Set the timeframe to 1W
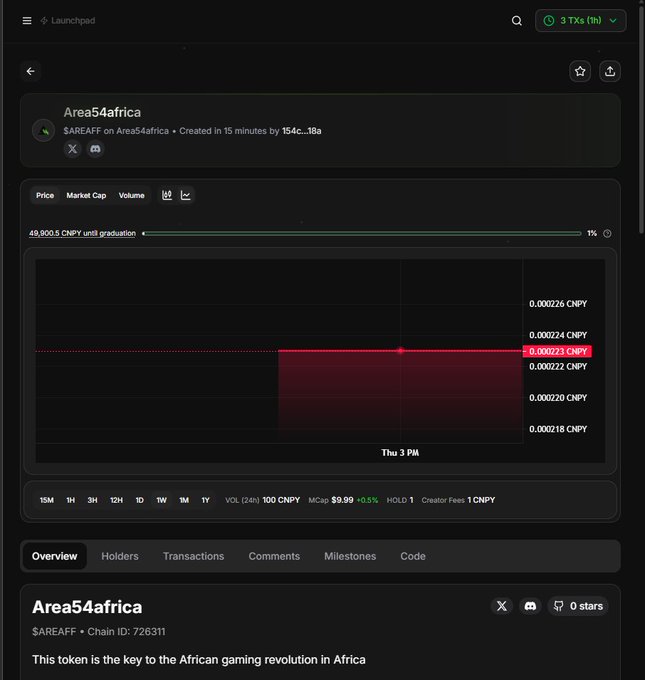Screen dimensions: 645x680 (x=161, y=500)
